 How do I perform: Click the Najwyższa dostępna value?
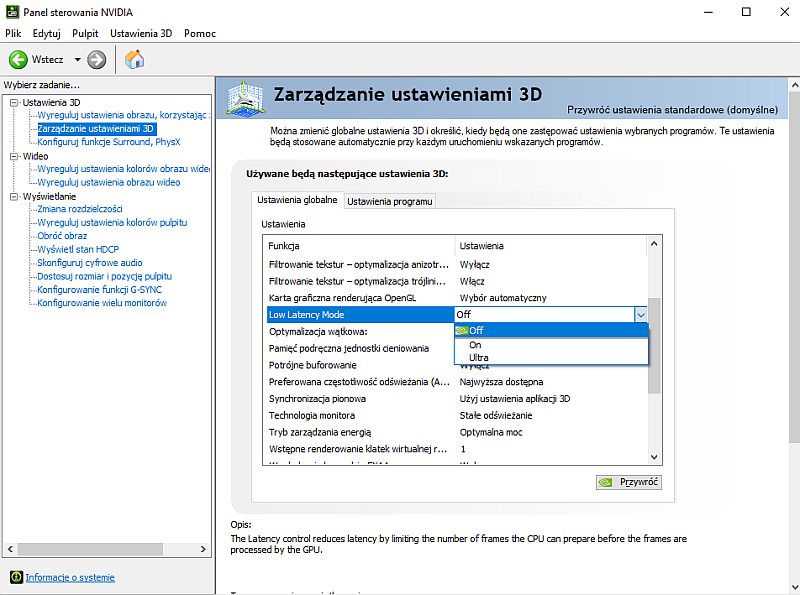[501, 382]
